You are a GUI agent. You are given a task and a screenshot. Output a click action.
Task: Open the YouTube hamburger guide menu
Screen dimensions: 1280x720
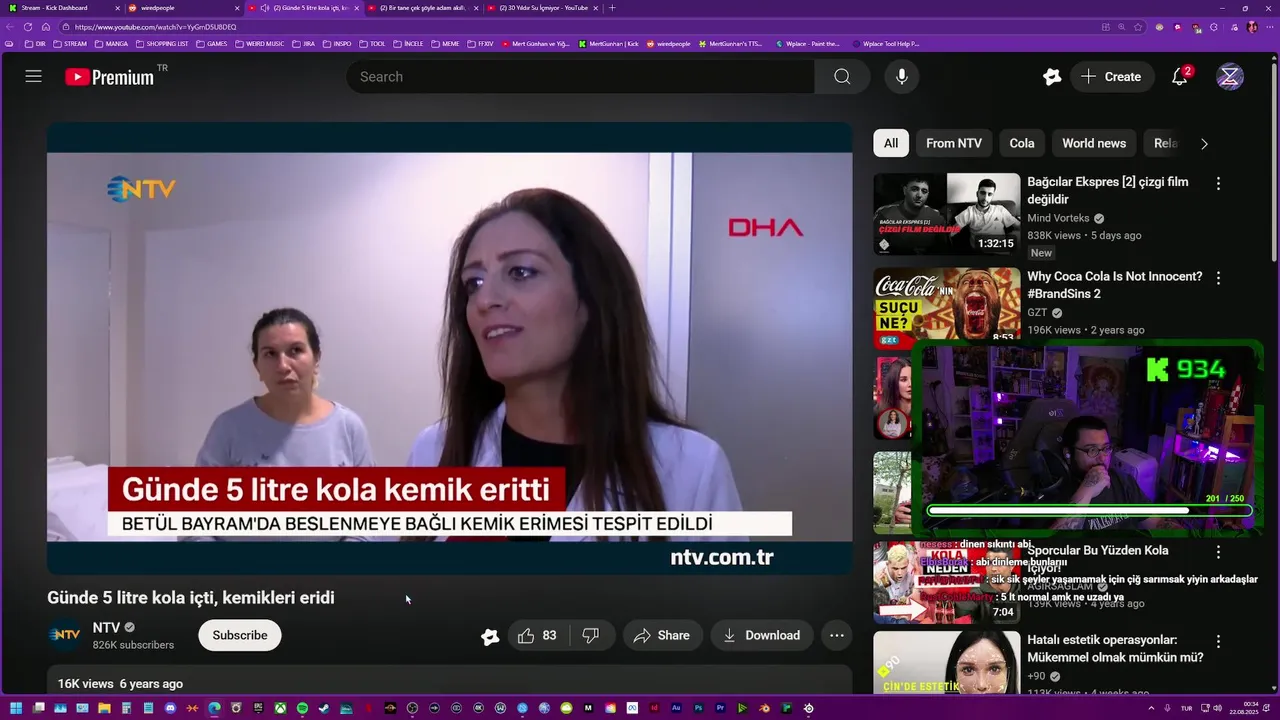point(33,77)
